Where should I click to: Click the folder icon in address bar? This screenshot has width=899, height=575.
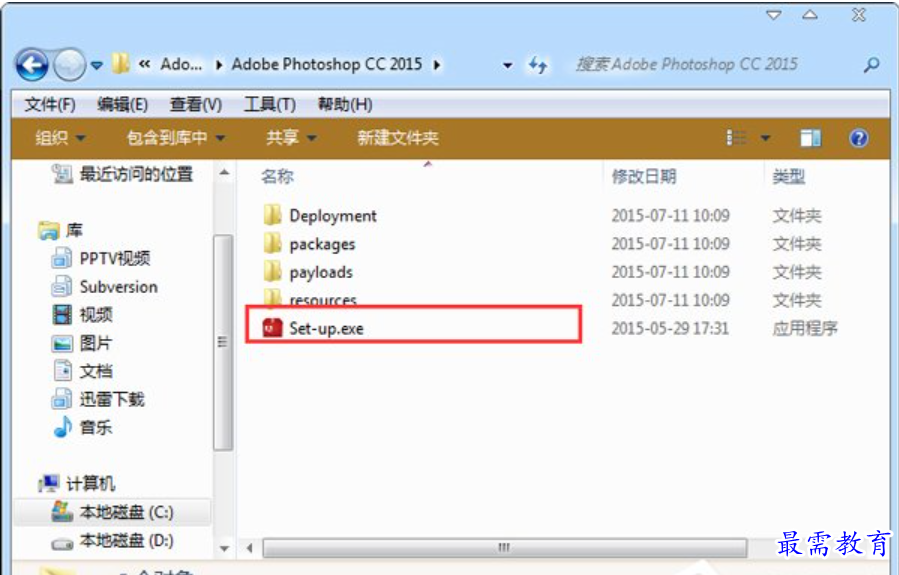120,64
